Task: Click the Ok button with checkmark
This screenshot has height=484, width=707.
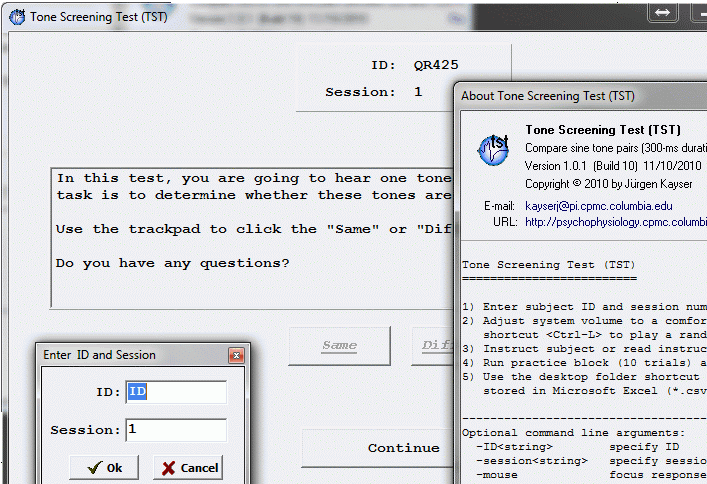Action: coord(104,468)
